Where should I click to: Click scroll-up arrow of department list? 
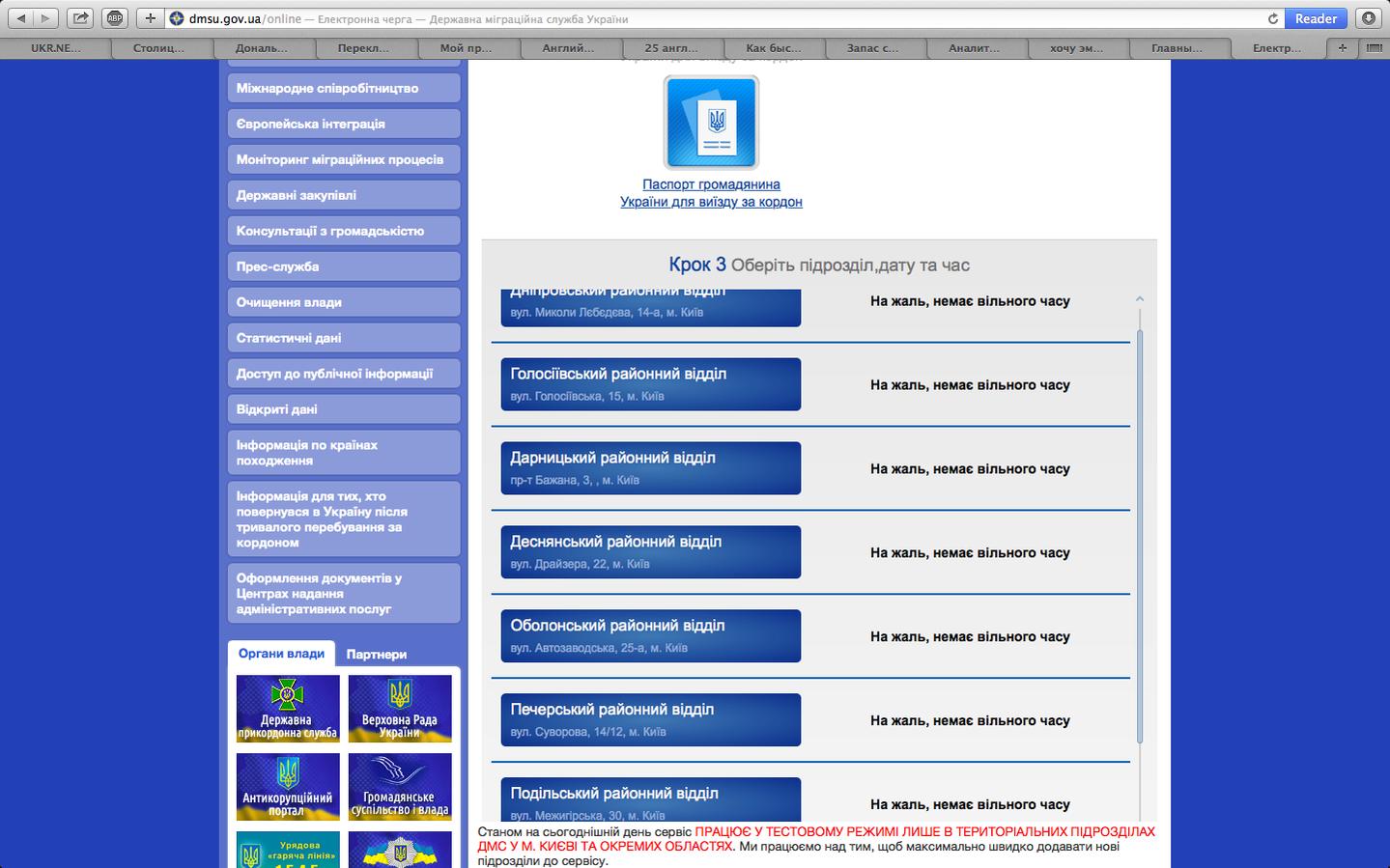coord(1140,299)
